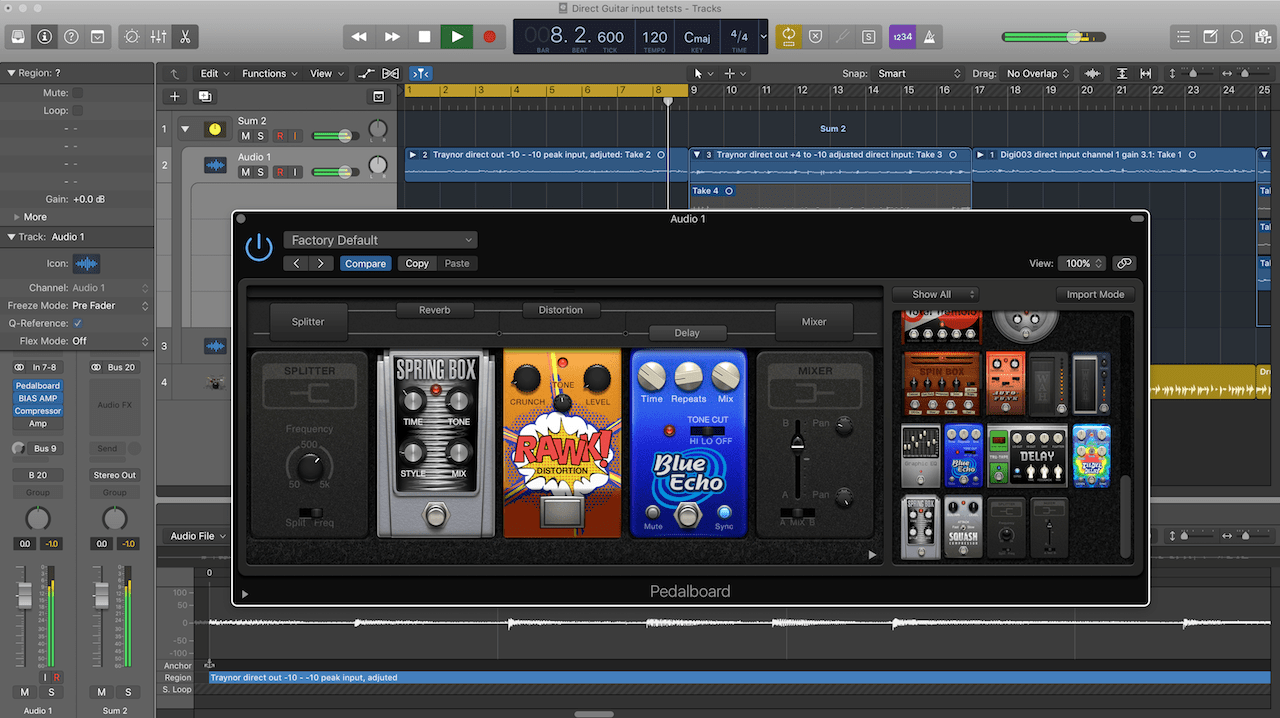Open the Audio File menu in editor
Screen dimensions: 1280x718
pos(198,536)
